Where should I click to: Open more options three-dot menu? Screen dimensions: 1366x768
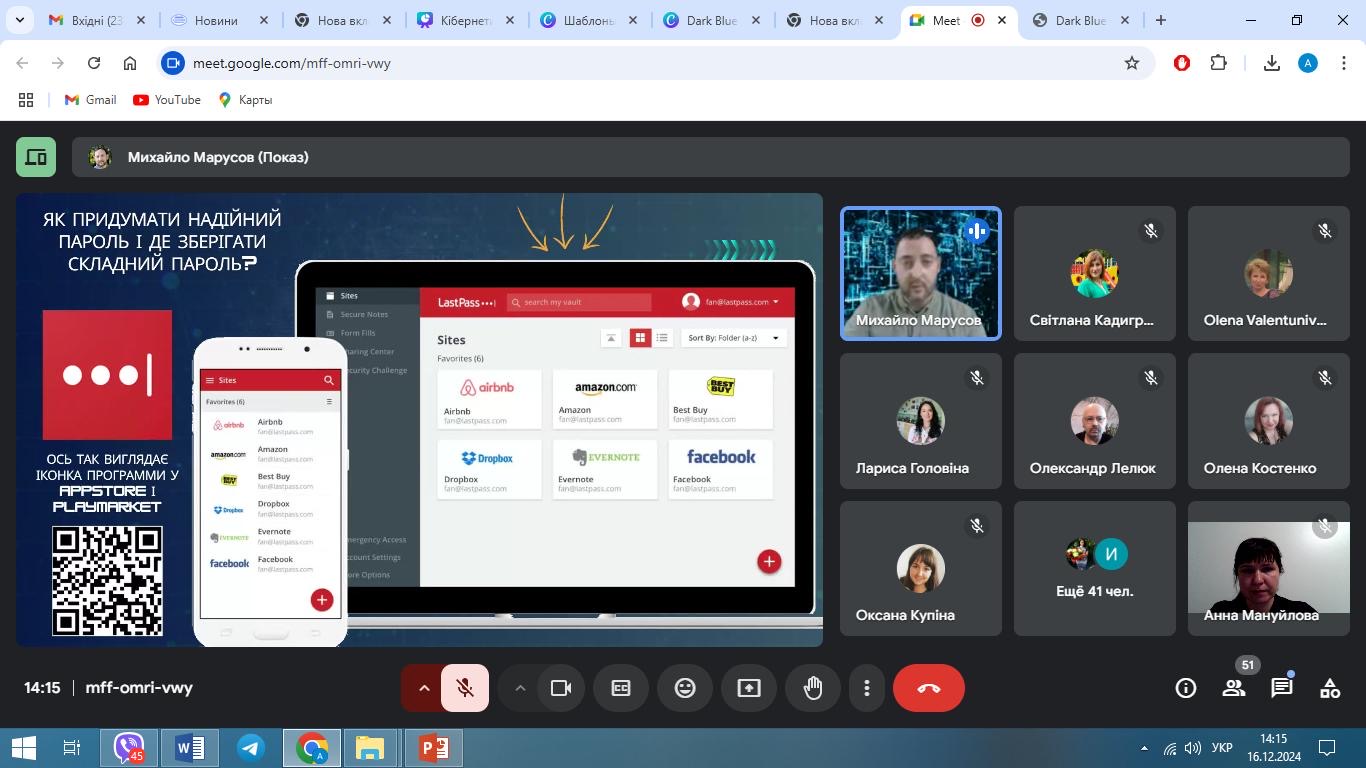(x=867, y=688)
